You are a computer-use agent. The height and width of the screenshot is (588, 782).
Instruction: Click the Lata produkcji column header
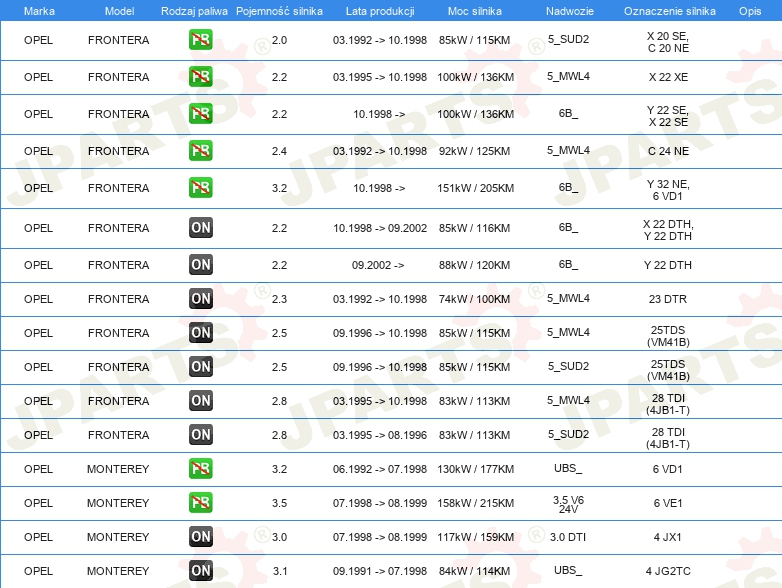coord(380,11)
